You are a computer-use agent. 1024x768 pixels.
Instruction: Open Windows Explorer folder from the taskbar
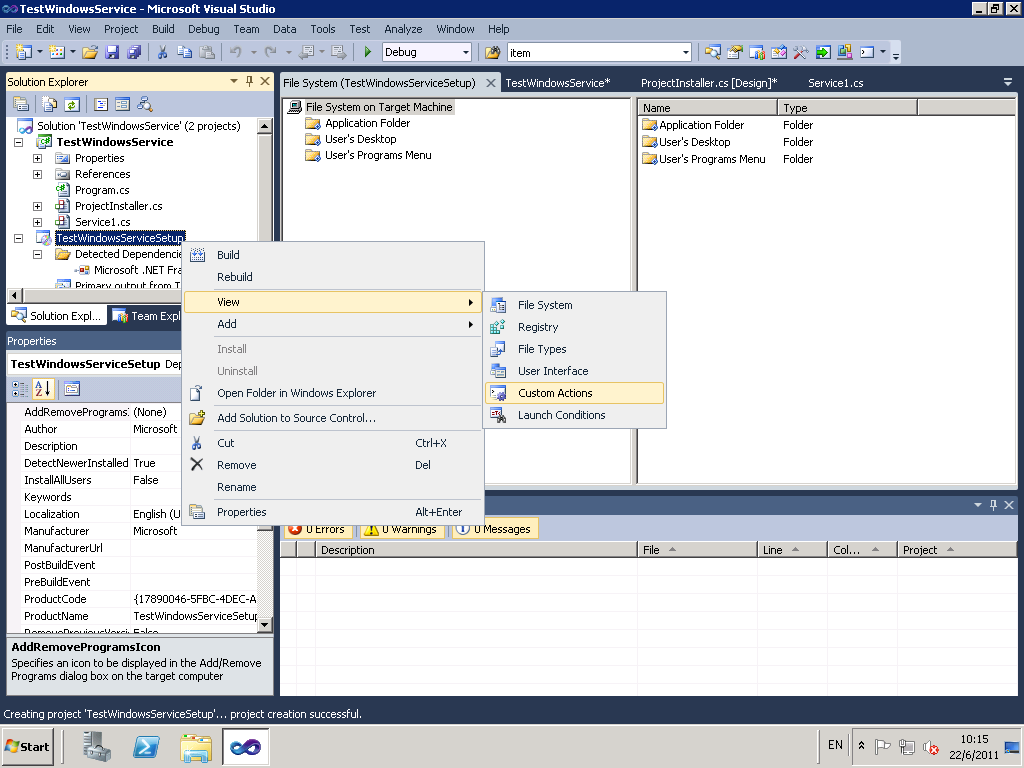click(196, 746)
